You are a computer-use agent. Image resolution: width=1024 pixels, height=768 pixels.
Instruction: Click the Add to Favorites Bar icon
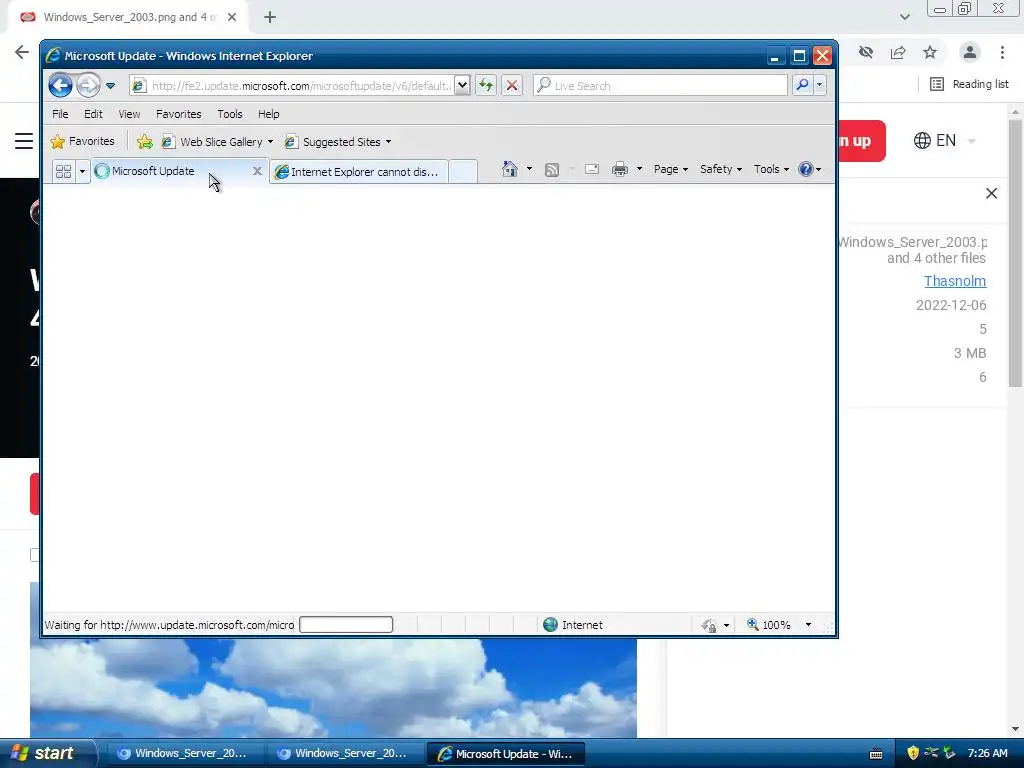(145, 142)
